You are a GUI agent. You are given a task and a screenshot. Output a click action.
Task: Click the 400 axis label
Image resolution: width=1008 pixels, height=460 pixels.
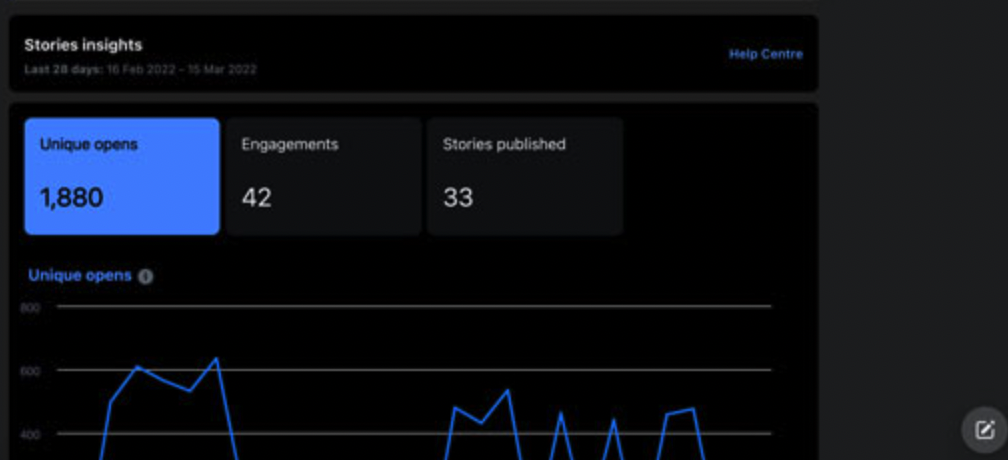[x=30, y=434]
